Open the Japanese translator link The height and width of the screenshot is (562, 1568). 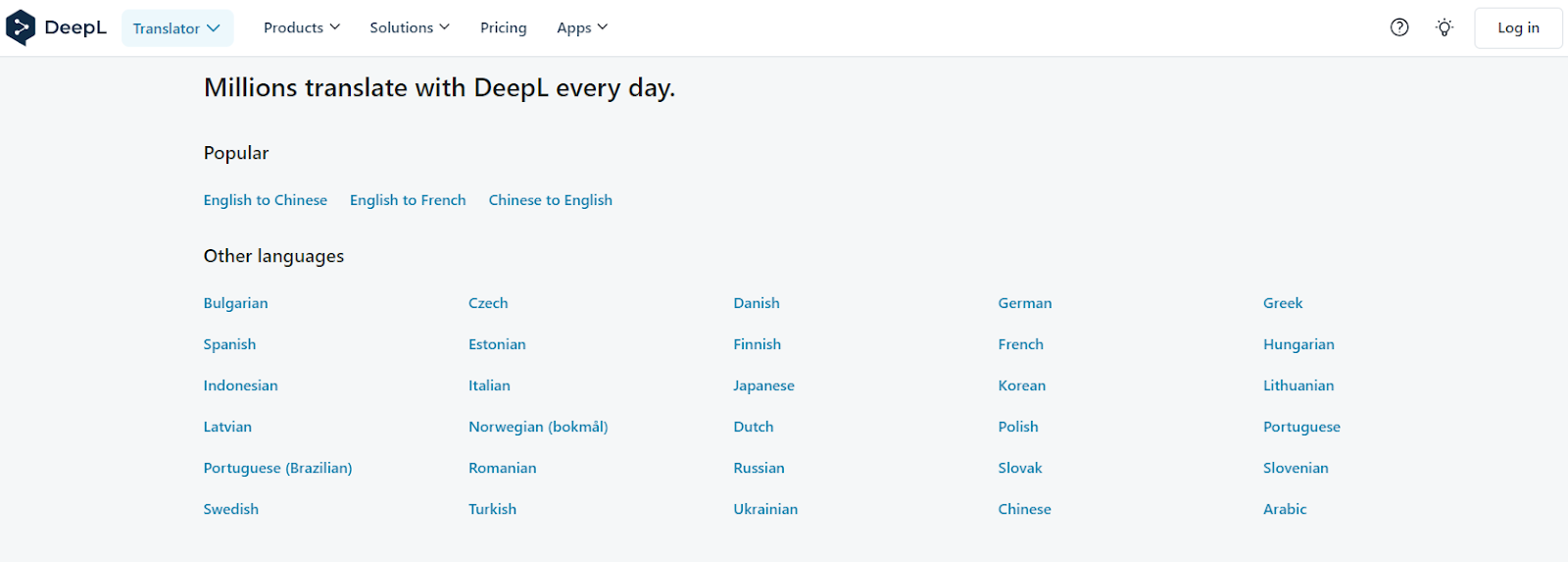tap(763, 385)
